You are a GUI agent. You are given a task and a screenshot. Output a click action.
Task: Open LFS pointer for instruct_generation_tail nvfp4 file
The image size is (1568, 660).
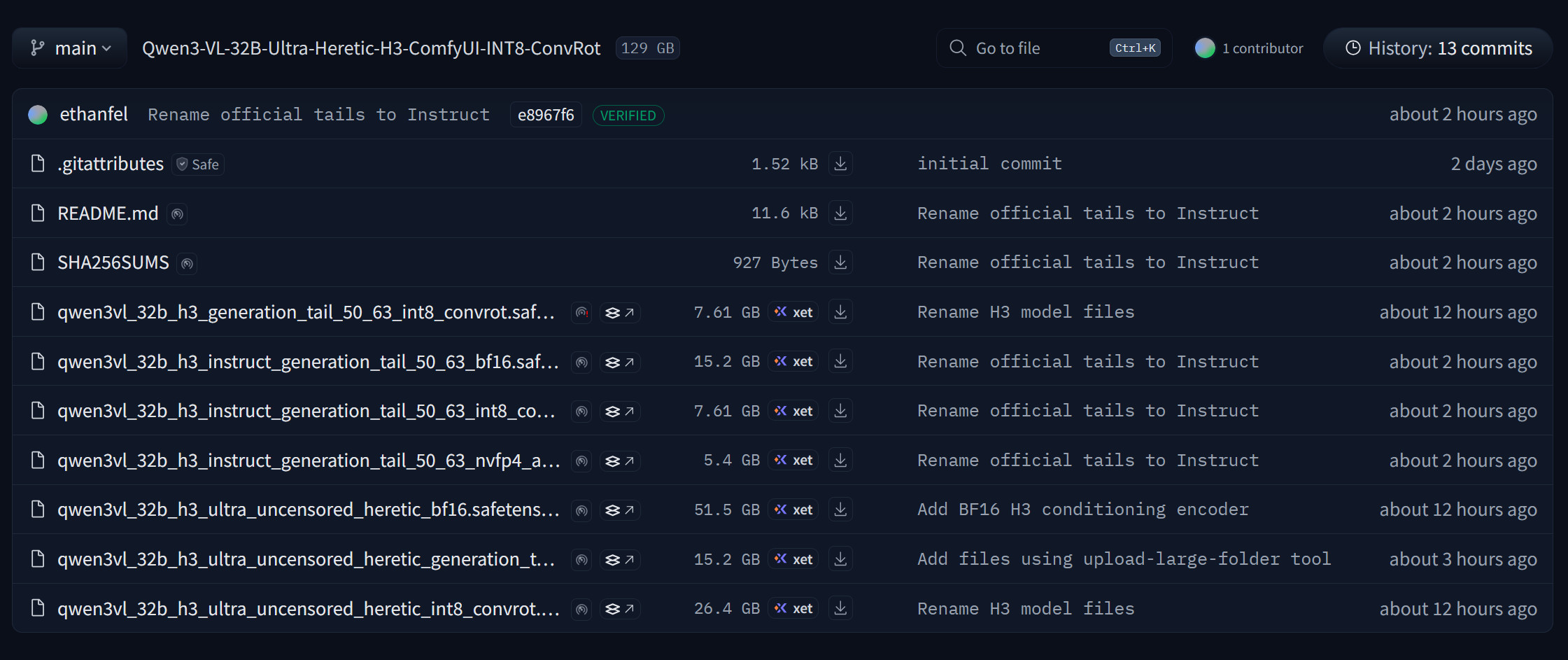(620, 461)
